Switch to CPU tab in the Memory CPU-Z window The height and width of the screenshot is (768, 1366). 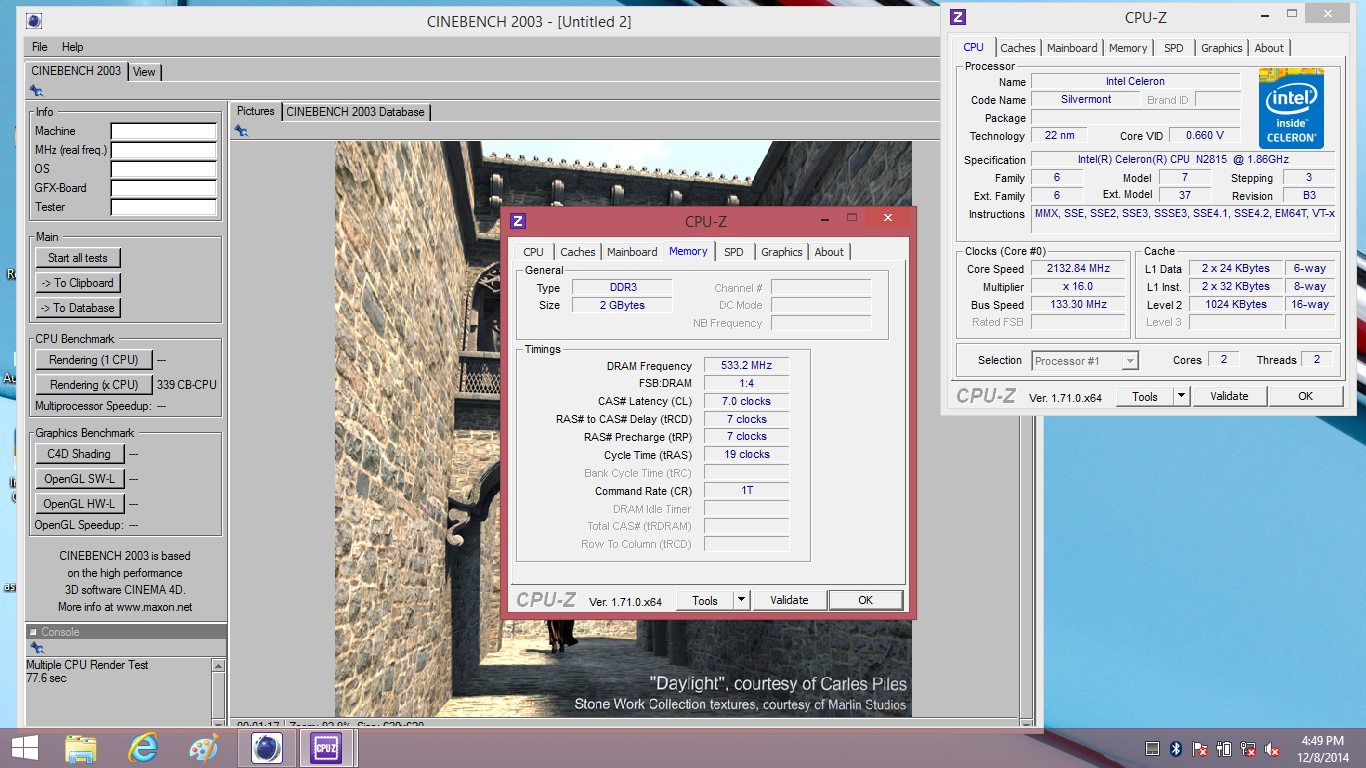tap(534, 252)
